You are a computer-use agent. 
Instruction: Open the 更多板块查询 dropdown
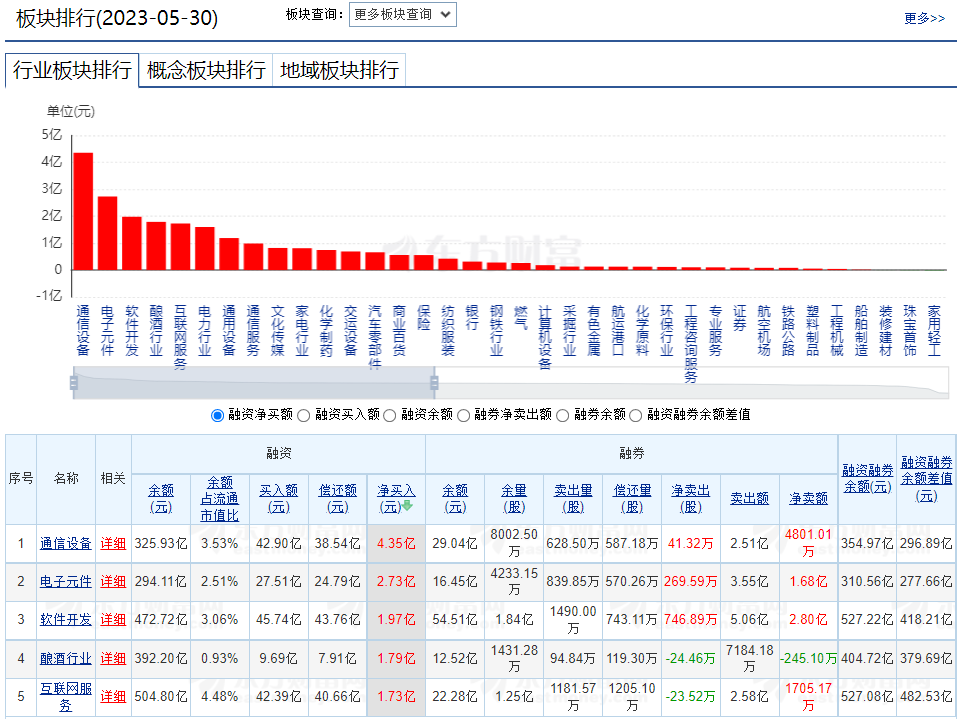pyautogui.click(x=402, y=14)
